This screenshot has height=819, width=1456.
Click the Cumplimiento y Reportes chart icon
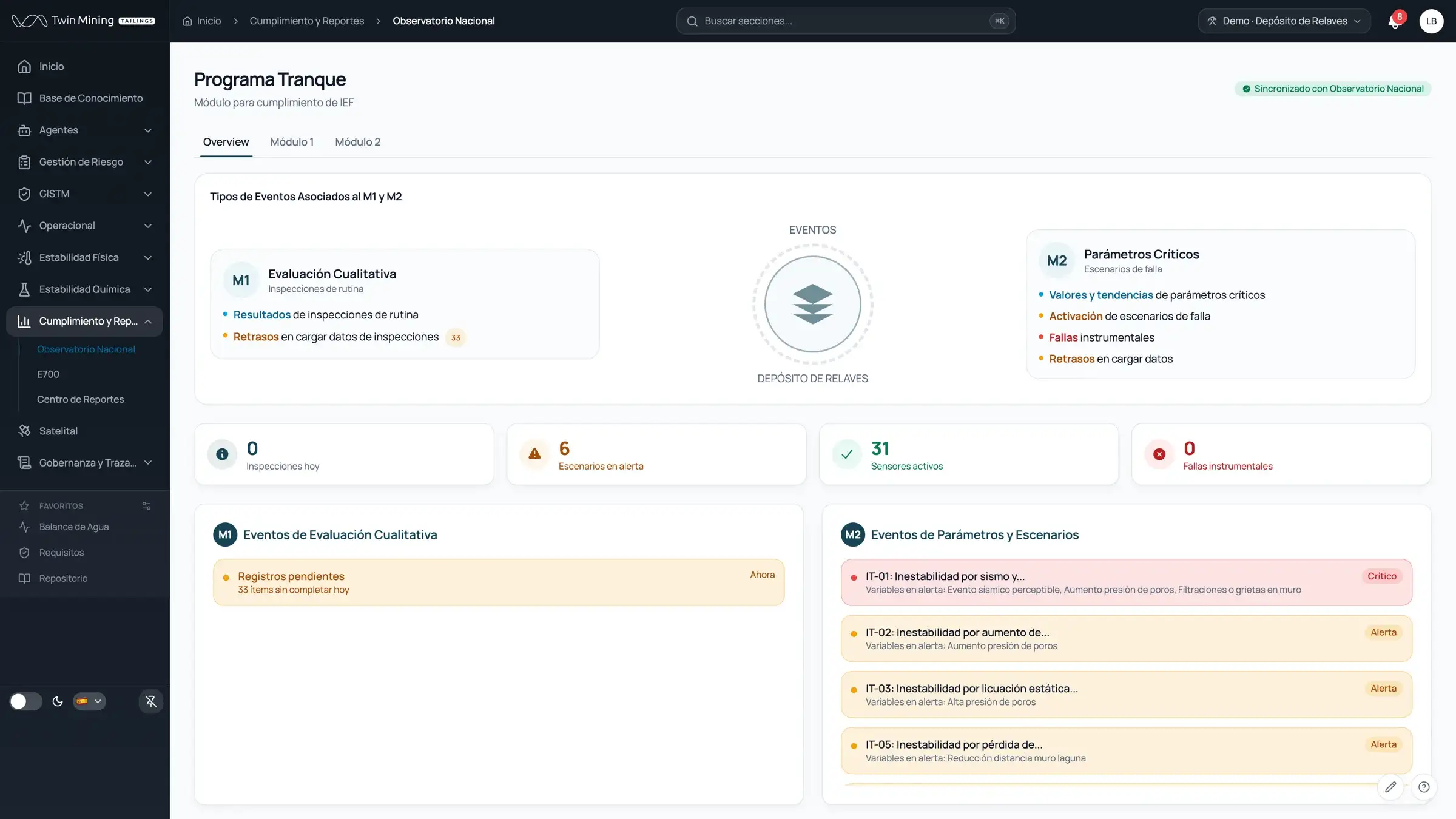(24, 321)
